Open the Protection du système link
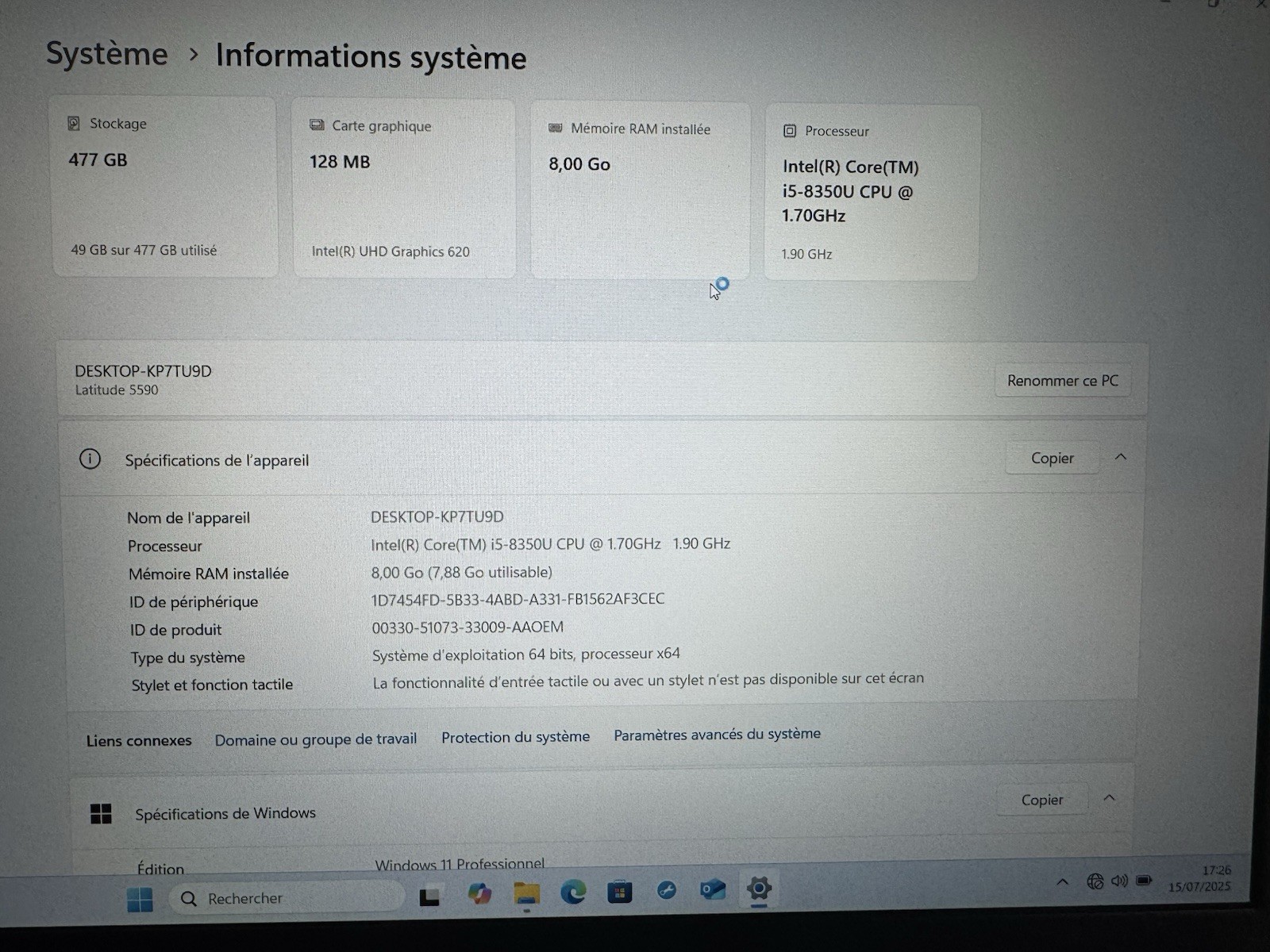Viewport: 1270px width, 952px height. pyautogui.click(x=516, y=737)
